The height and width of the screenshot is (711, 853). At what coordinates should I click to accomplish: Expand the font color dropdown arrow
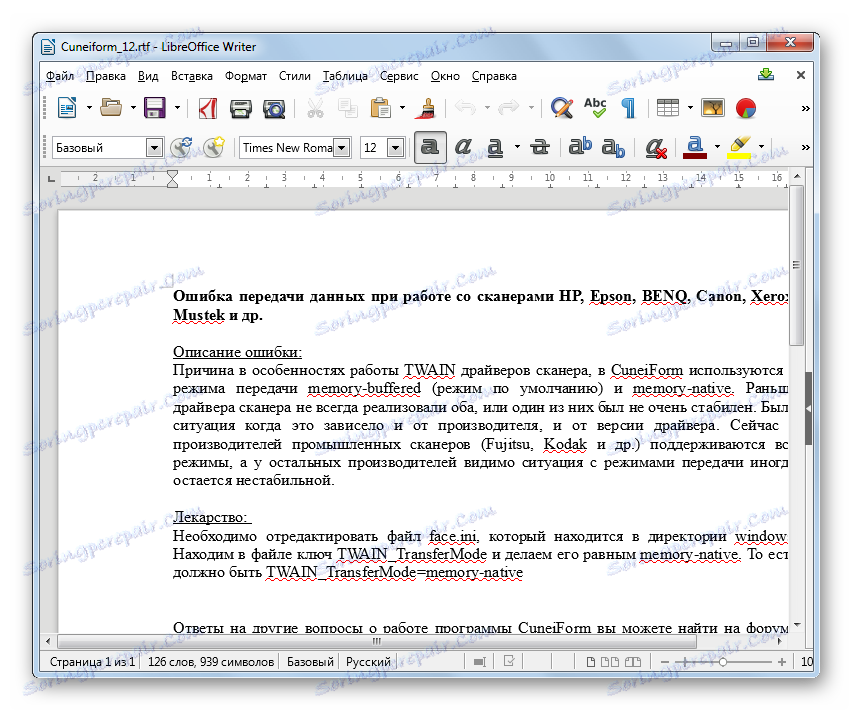[717, 147]
